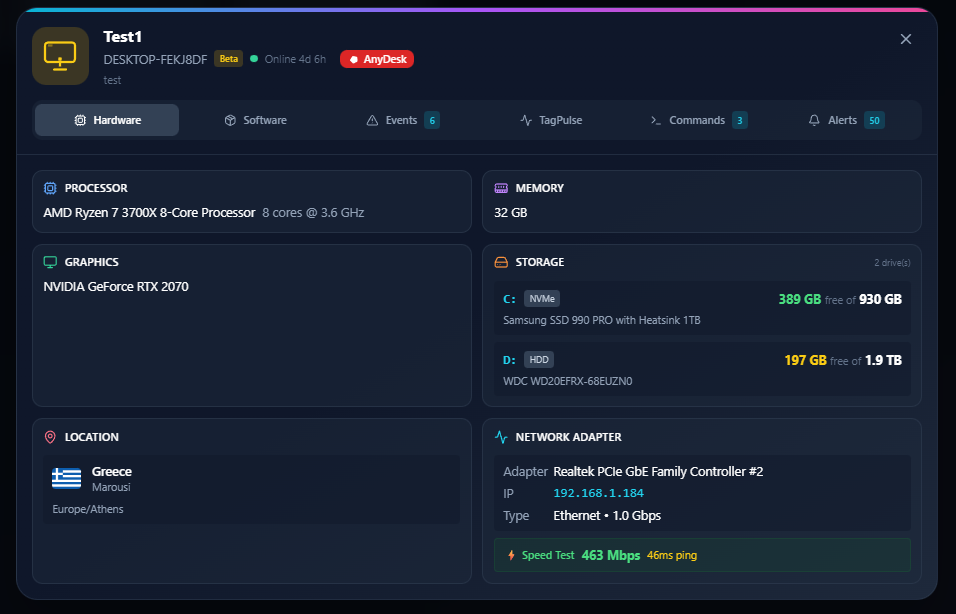Launch AnyDesk remote connection
Screen dimensions: 956x614
377,59
